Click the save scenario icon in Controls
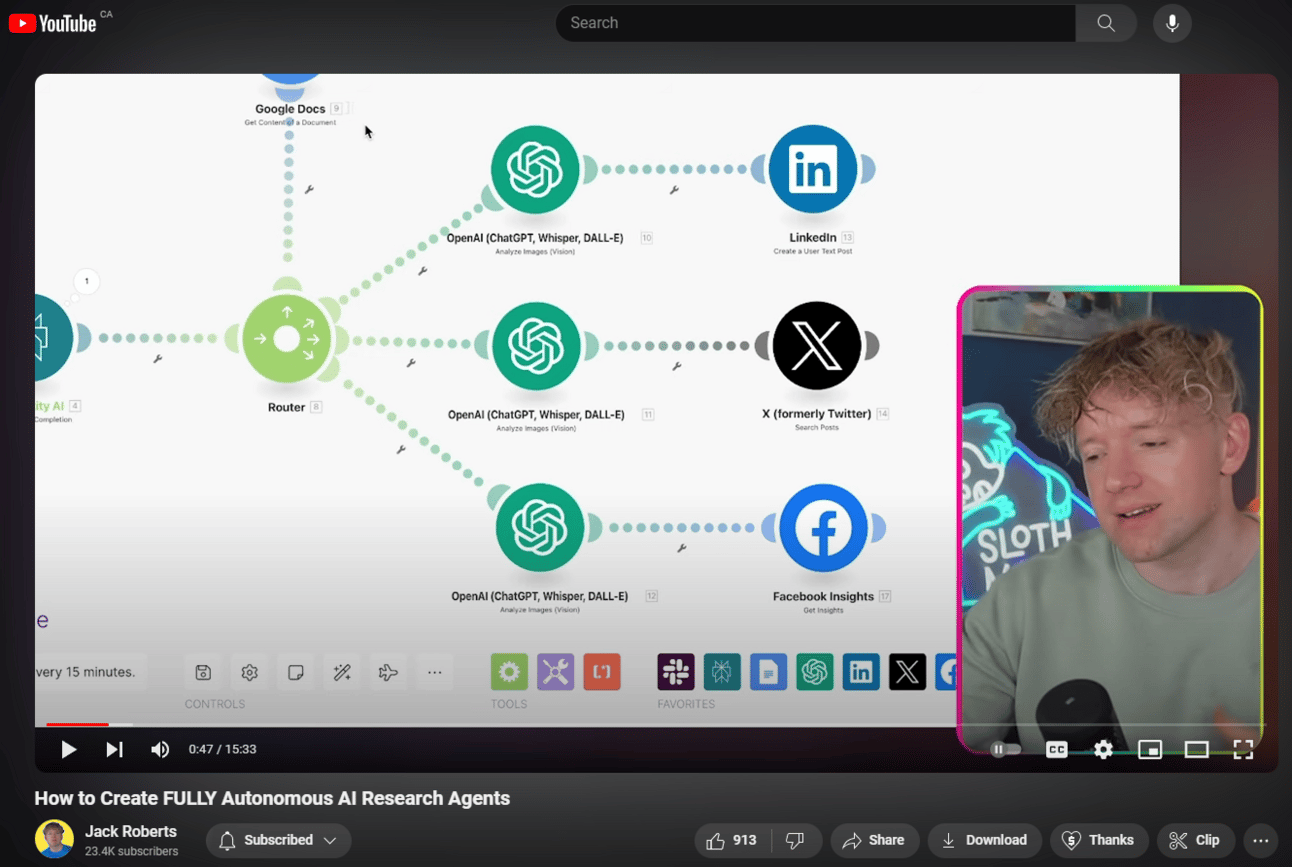Viewport: 1292px width, 867px height. pos(203,673)
